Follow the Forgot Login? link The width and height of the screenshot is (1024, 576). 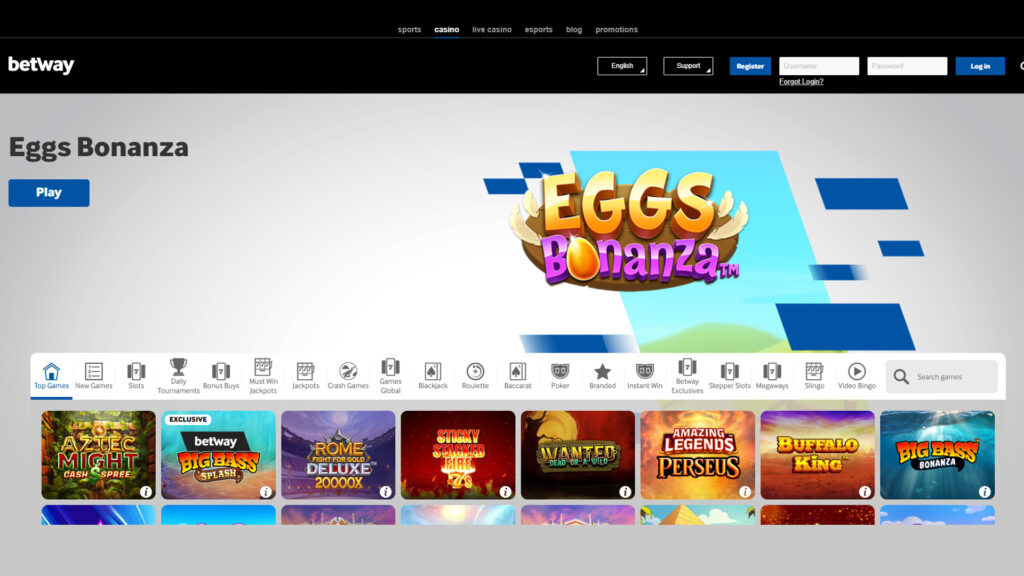pyautogui.click(x=801, y=82)
